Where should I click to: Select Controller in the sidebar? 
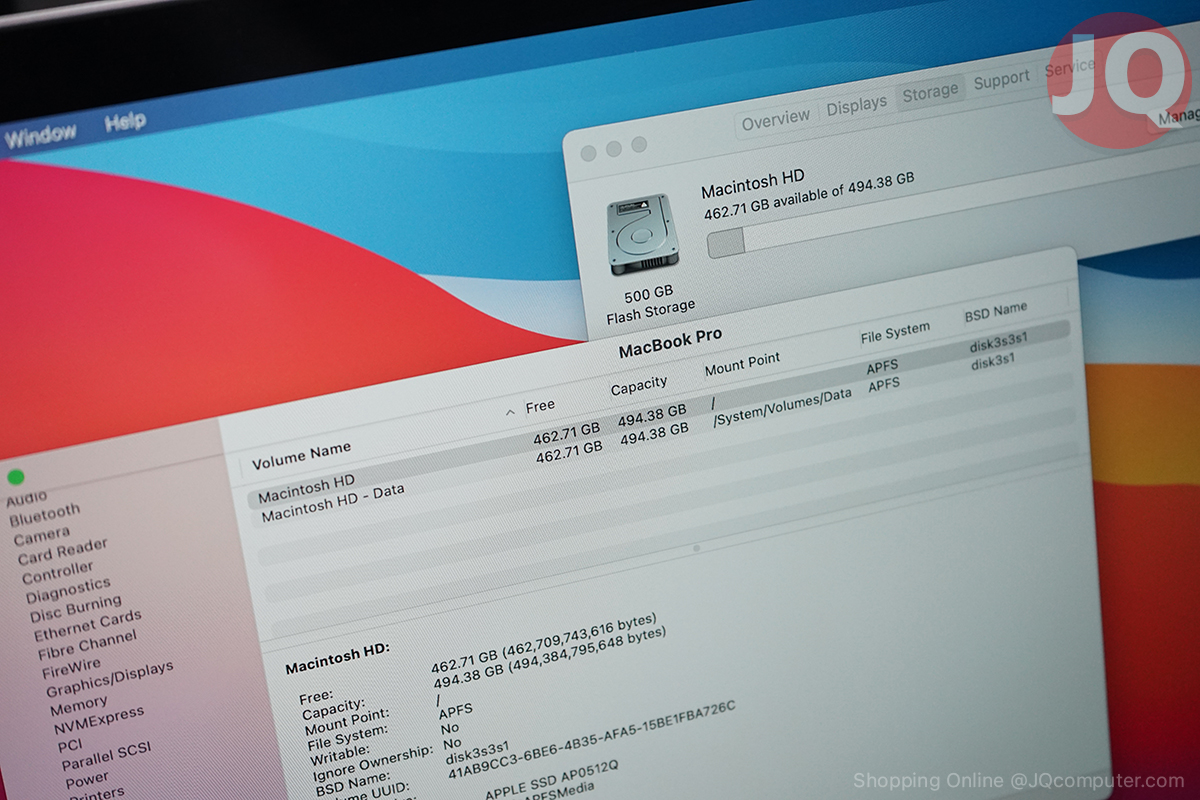[58, 573]
